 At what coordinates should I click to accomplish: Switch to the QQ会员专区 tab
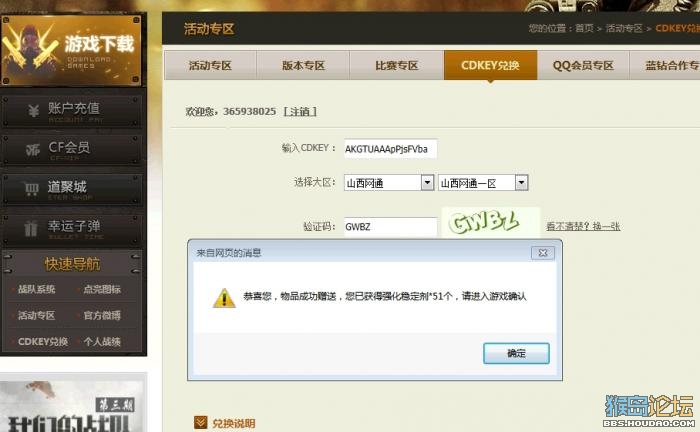click(583, 66)
